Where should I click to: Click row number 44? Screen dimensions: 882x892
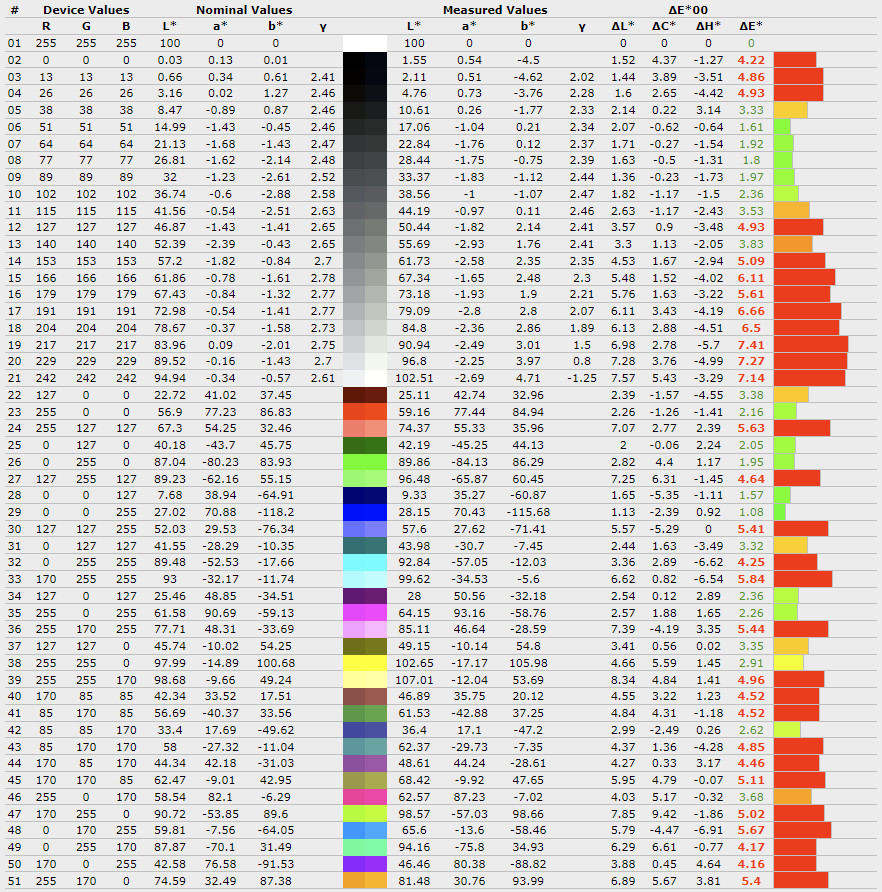coord(14,763)
